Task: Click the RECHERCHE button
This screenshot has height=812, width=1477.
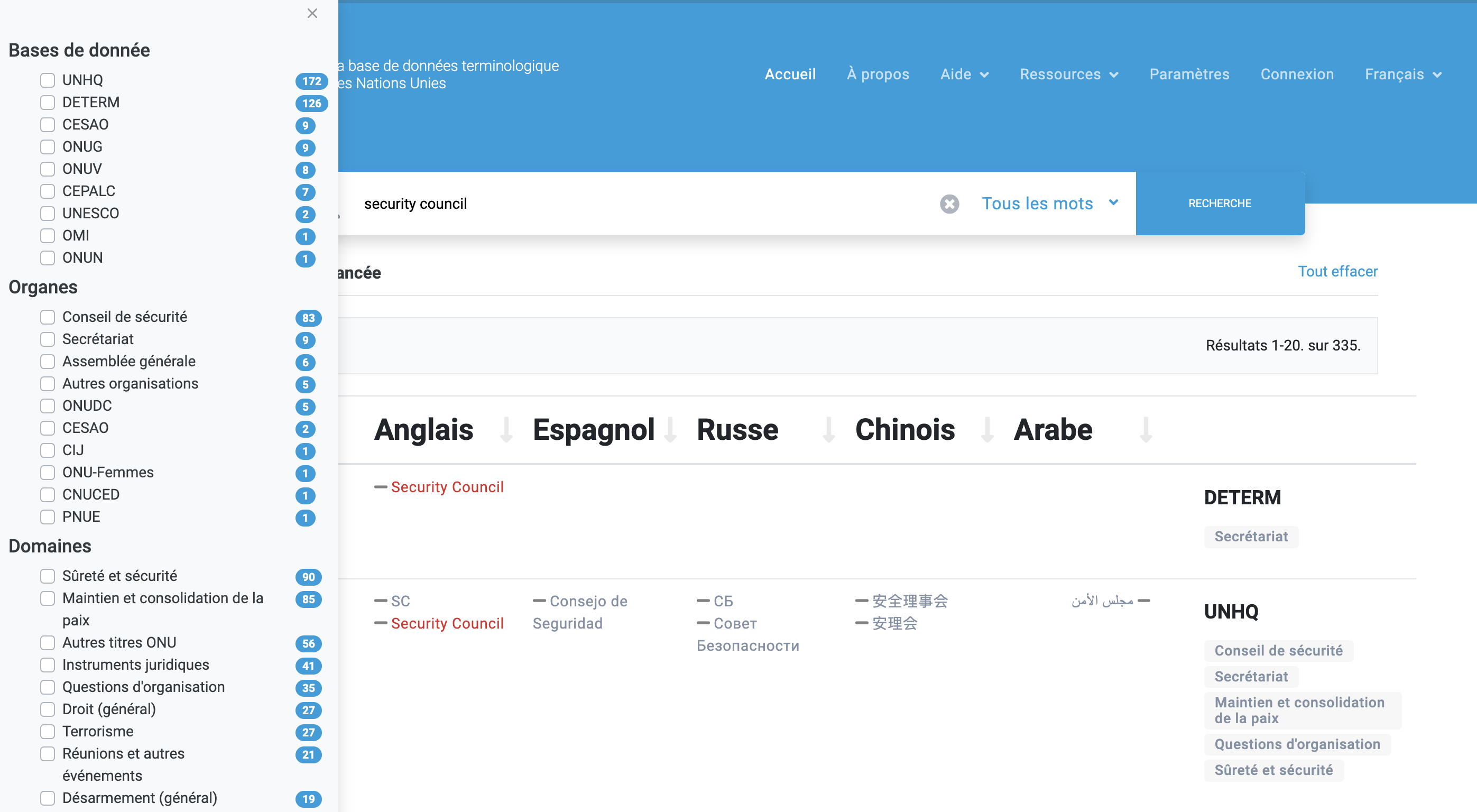Action: 1220,203
